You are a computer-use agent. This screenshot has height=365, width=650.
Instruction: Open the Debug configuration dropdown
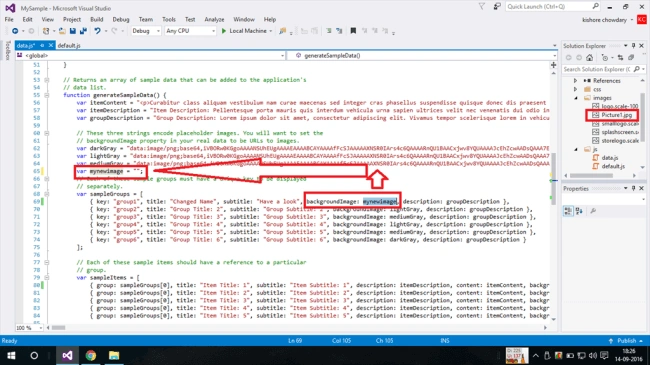click(x=146, y=31)
